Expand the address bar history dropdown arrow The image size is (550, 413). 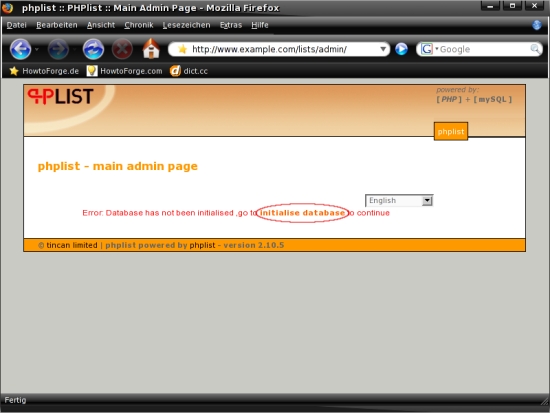click(x=383, y=49)
